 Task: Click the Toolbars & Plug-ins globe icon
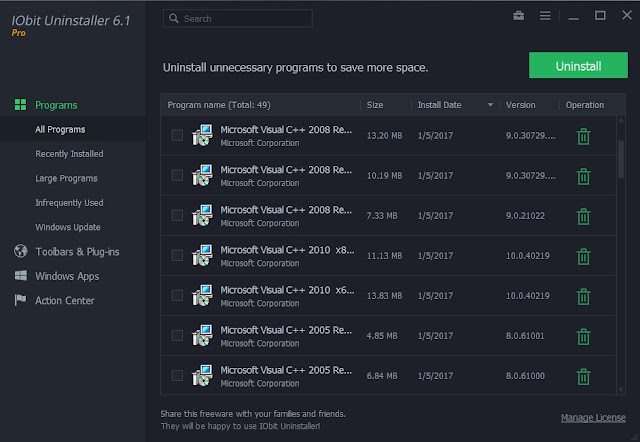coord(20,251)
